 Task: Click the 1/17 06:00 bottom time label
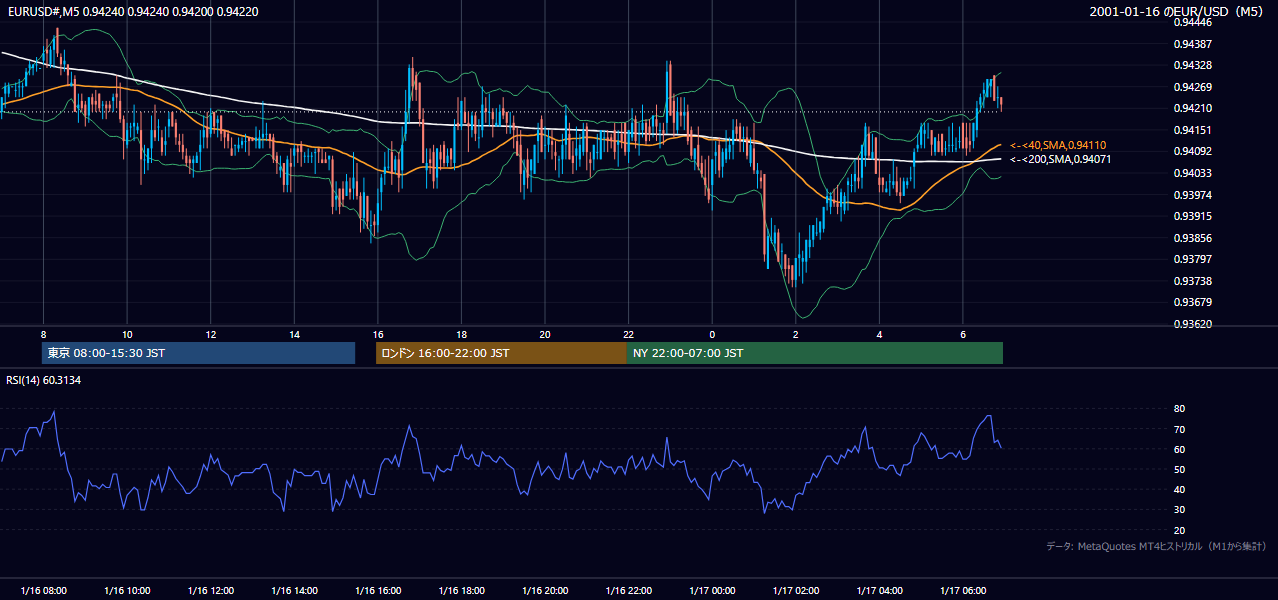coord(963,591)
